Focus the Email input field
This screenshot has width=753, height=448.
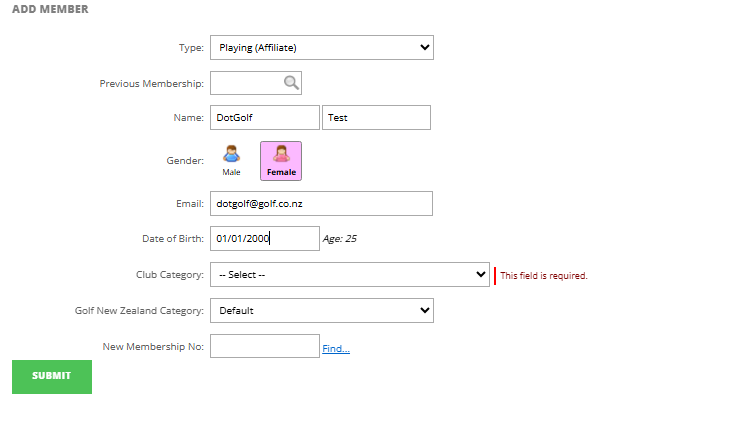pyautogui.click(x=321, y=204)
